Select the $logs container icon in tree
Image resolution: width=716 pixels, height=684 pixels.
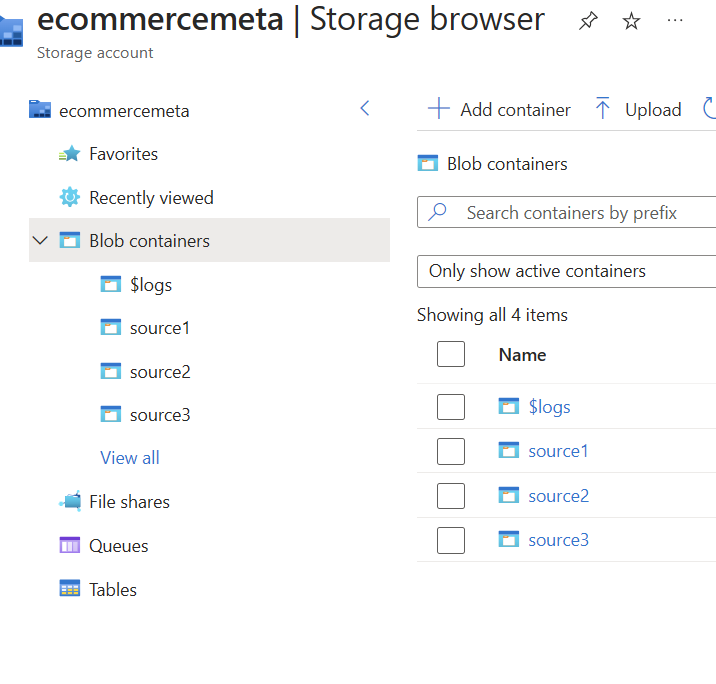coord(111,284)
